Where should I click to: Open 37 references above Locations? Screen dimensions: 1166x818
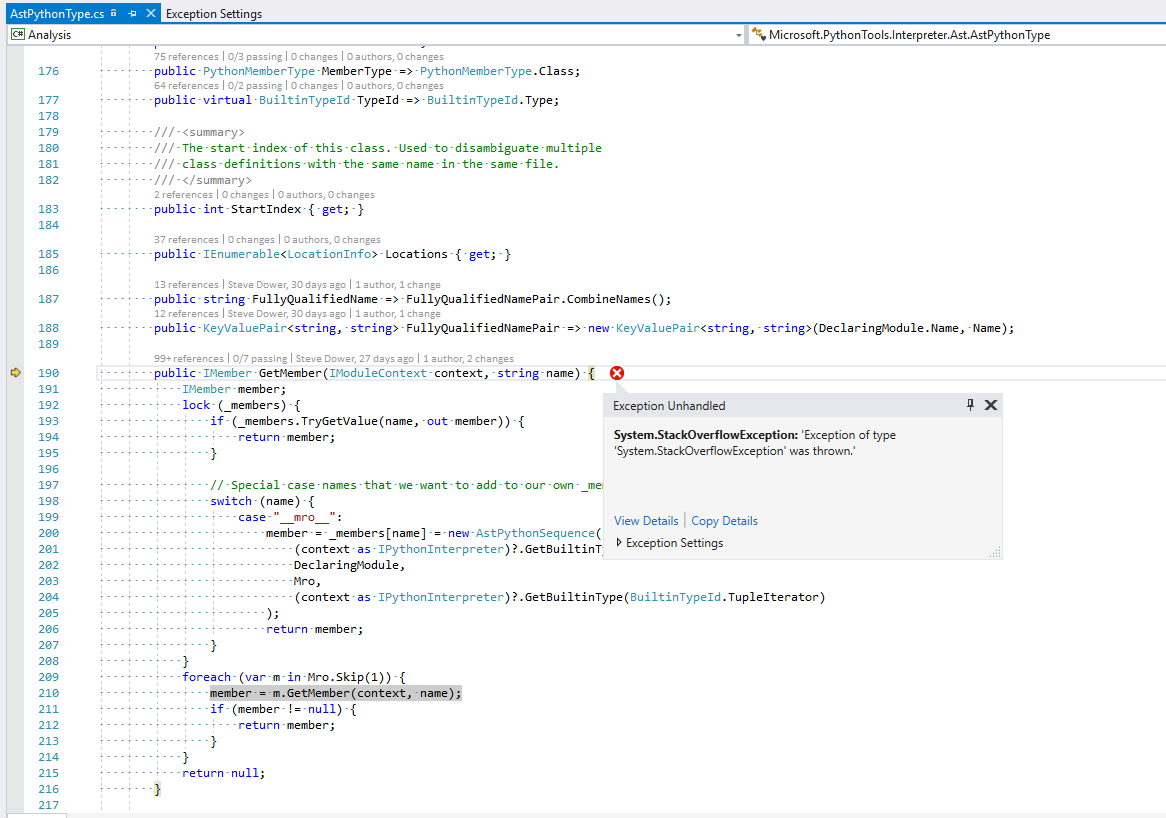pos(186,239)
